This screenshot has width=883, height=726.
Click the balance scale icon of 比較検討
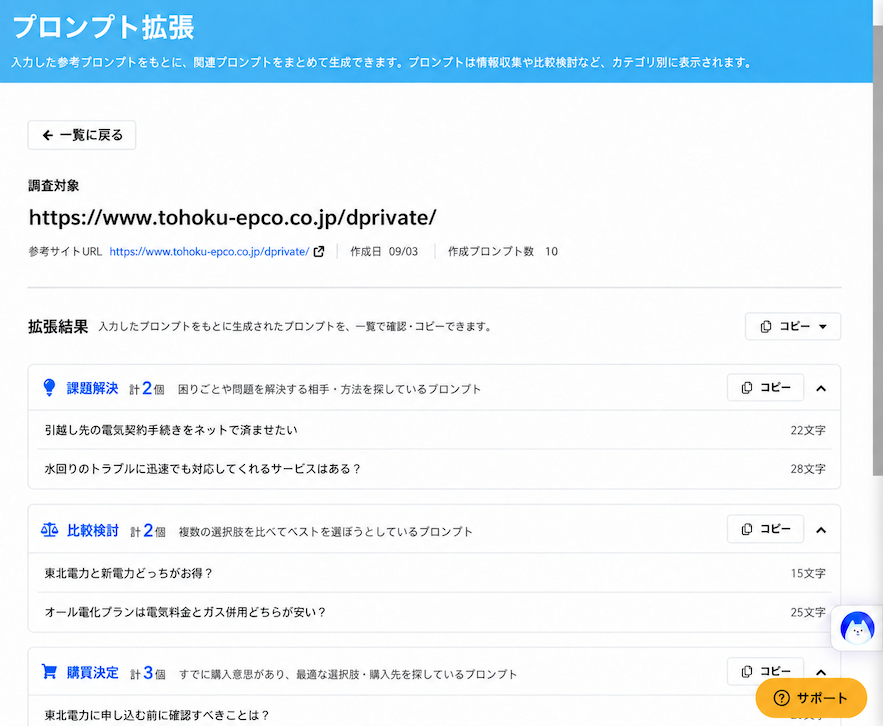coord(50,530)
